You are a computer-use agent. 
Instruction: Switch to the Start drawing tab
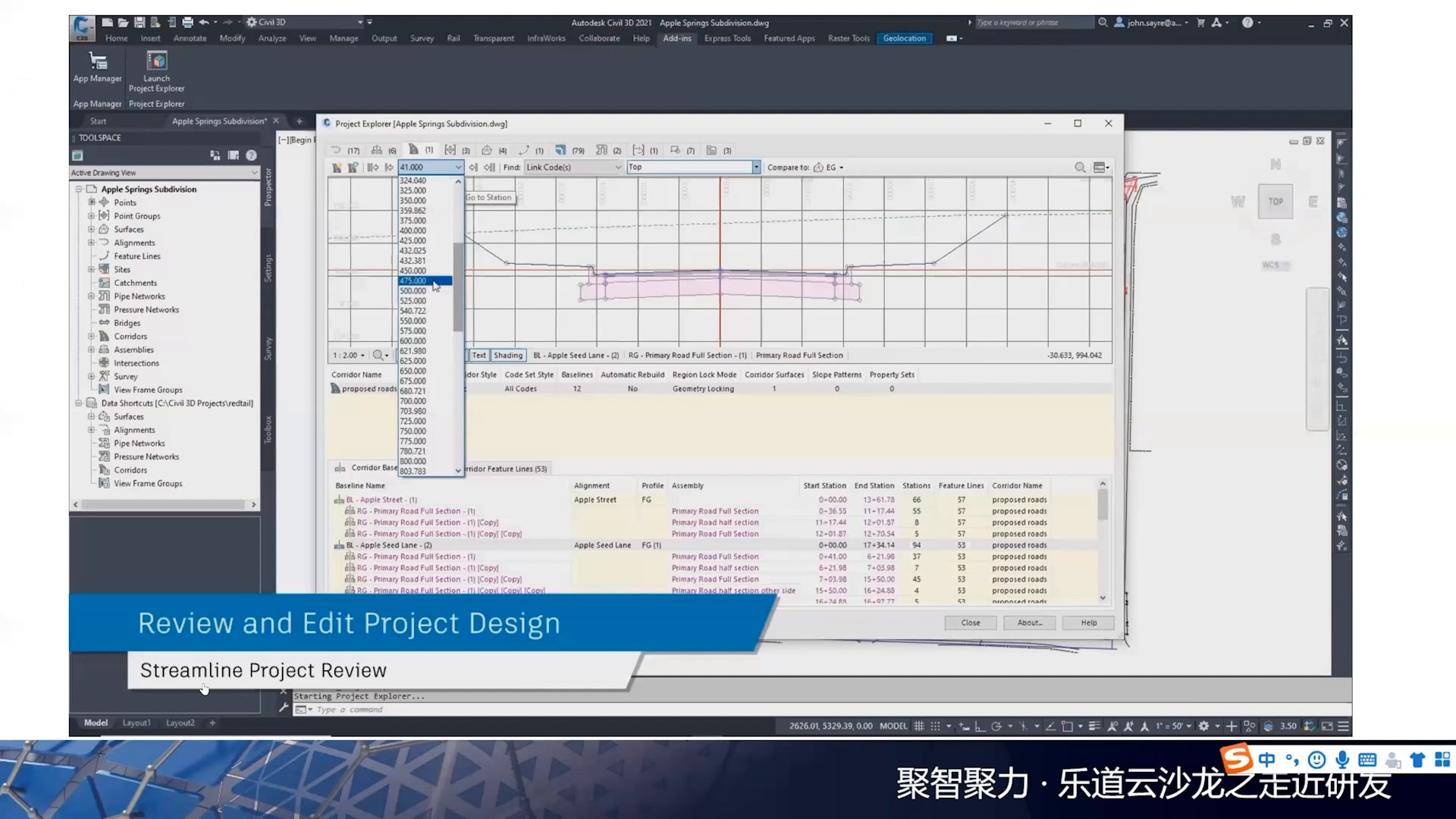[x=98, y=121]
